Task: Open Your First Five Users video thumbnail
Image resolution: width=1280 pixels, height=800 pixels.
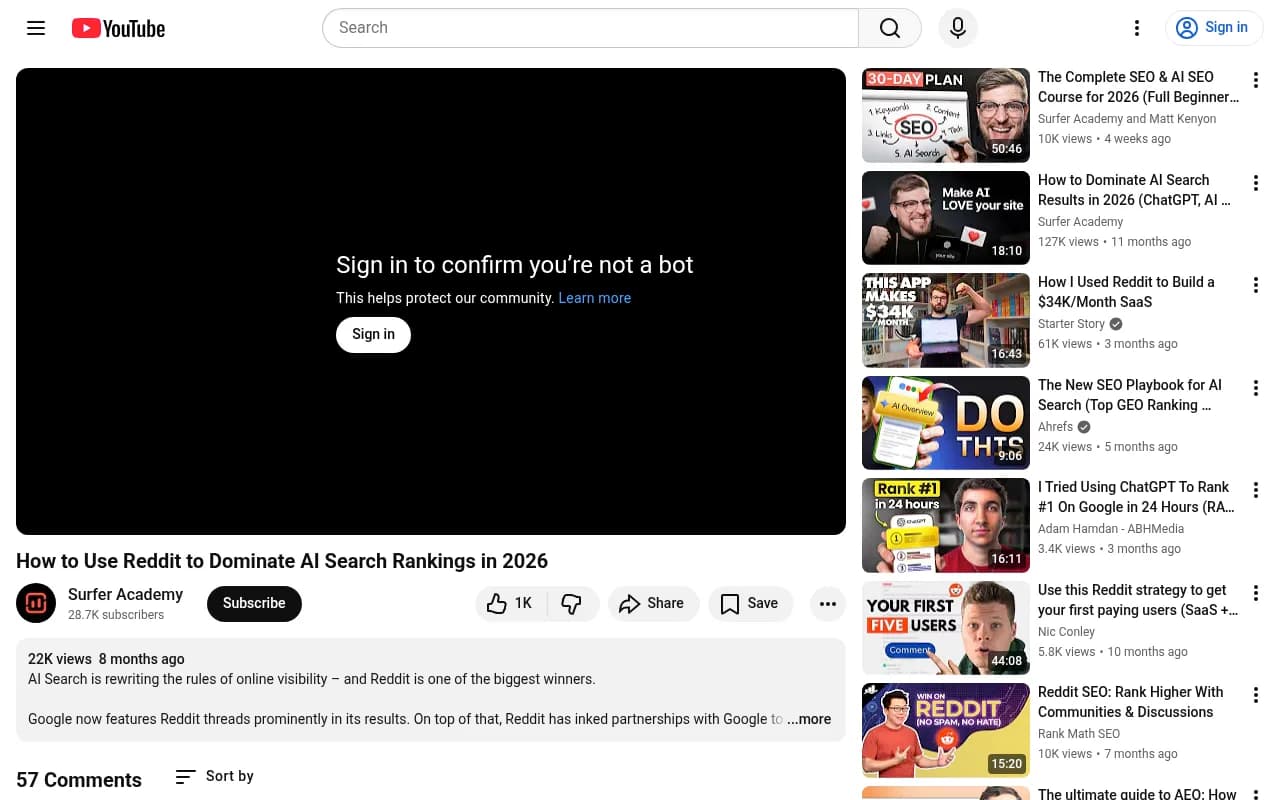Action: pos(945,628)
